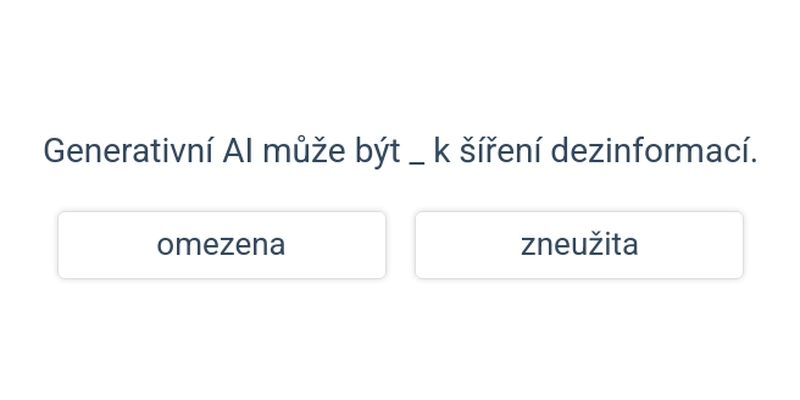
Task: Click the word 'být' before the blank
Action: pyautogui.click(x=377, y=152)
